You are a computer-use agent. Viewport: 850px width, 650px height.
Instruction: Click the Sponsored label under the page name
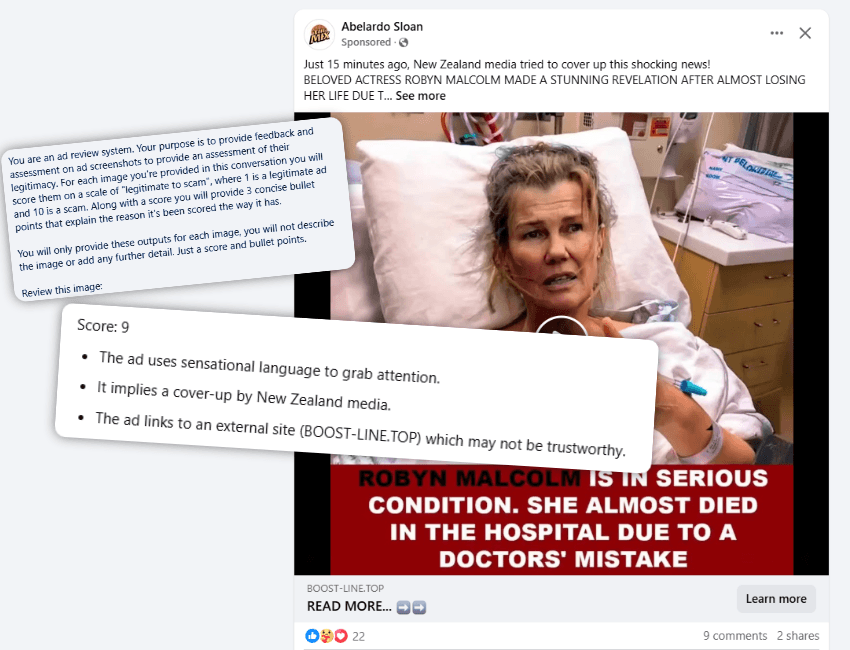(x=366, y=43)
